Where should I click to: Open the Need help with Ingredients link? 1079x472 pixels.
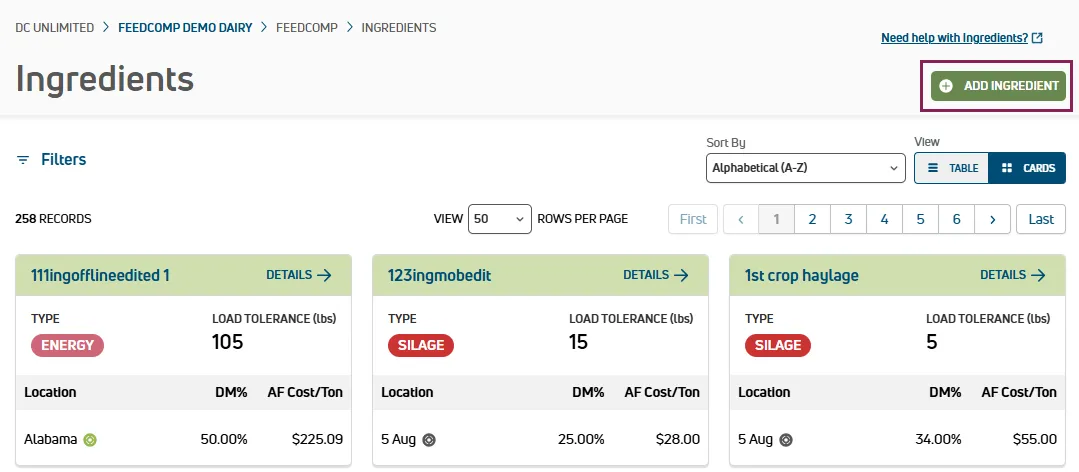point(954,38)
